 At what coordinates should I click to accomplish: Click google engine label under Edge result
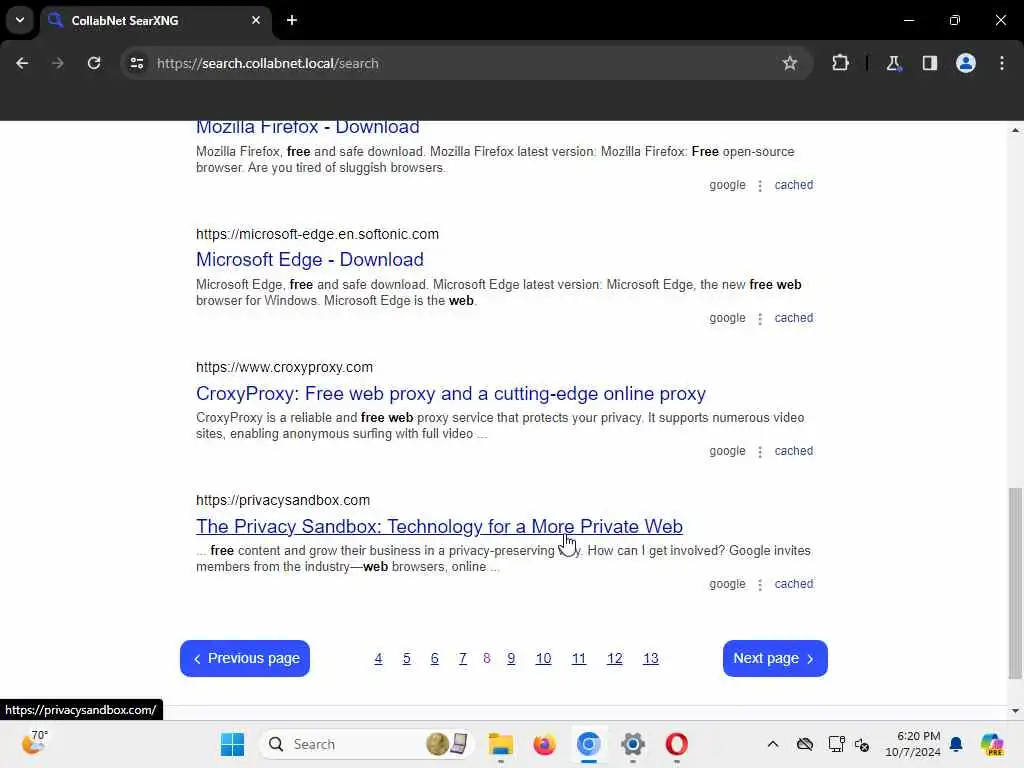click(x=727, y=318)
